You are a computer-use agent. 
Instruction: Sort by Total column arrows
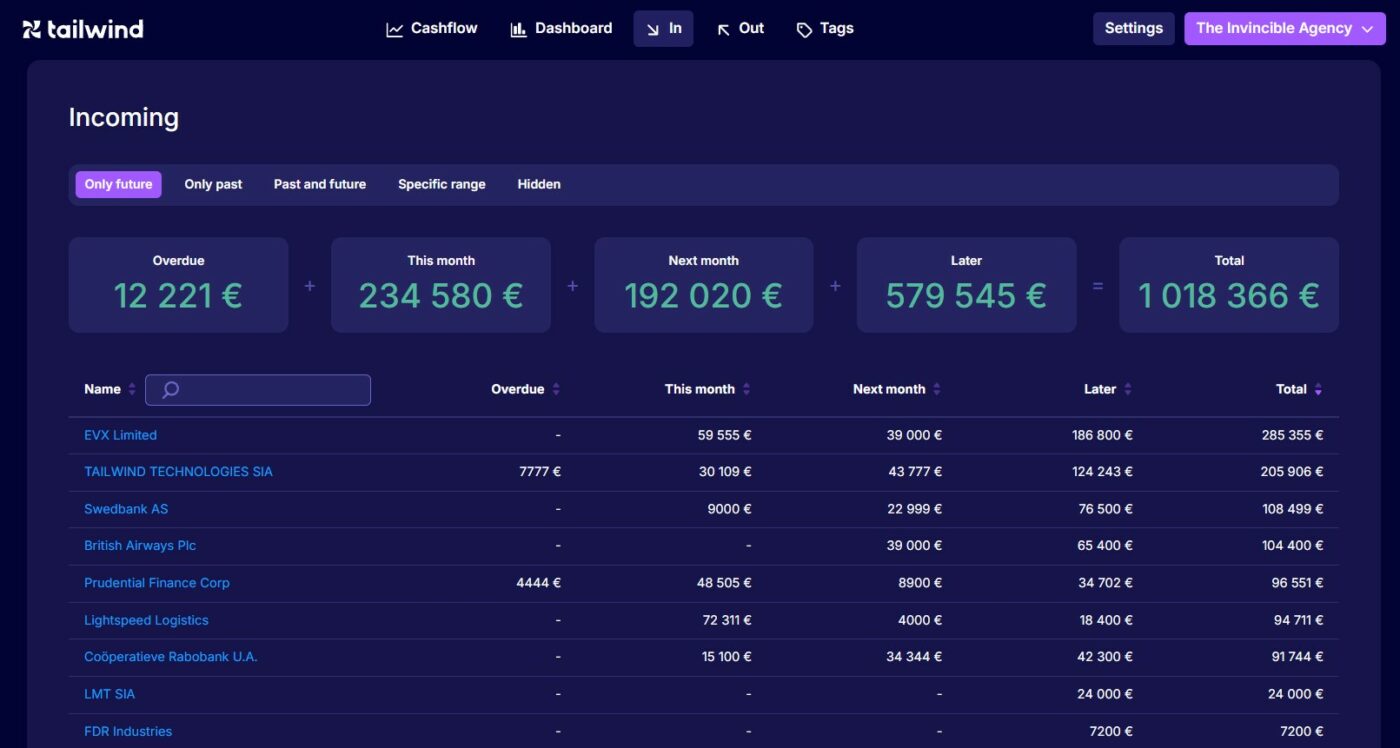tap(1318, 390)
